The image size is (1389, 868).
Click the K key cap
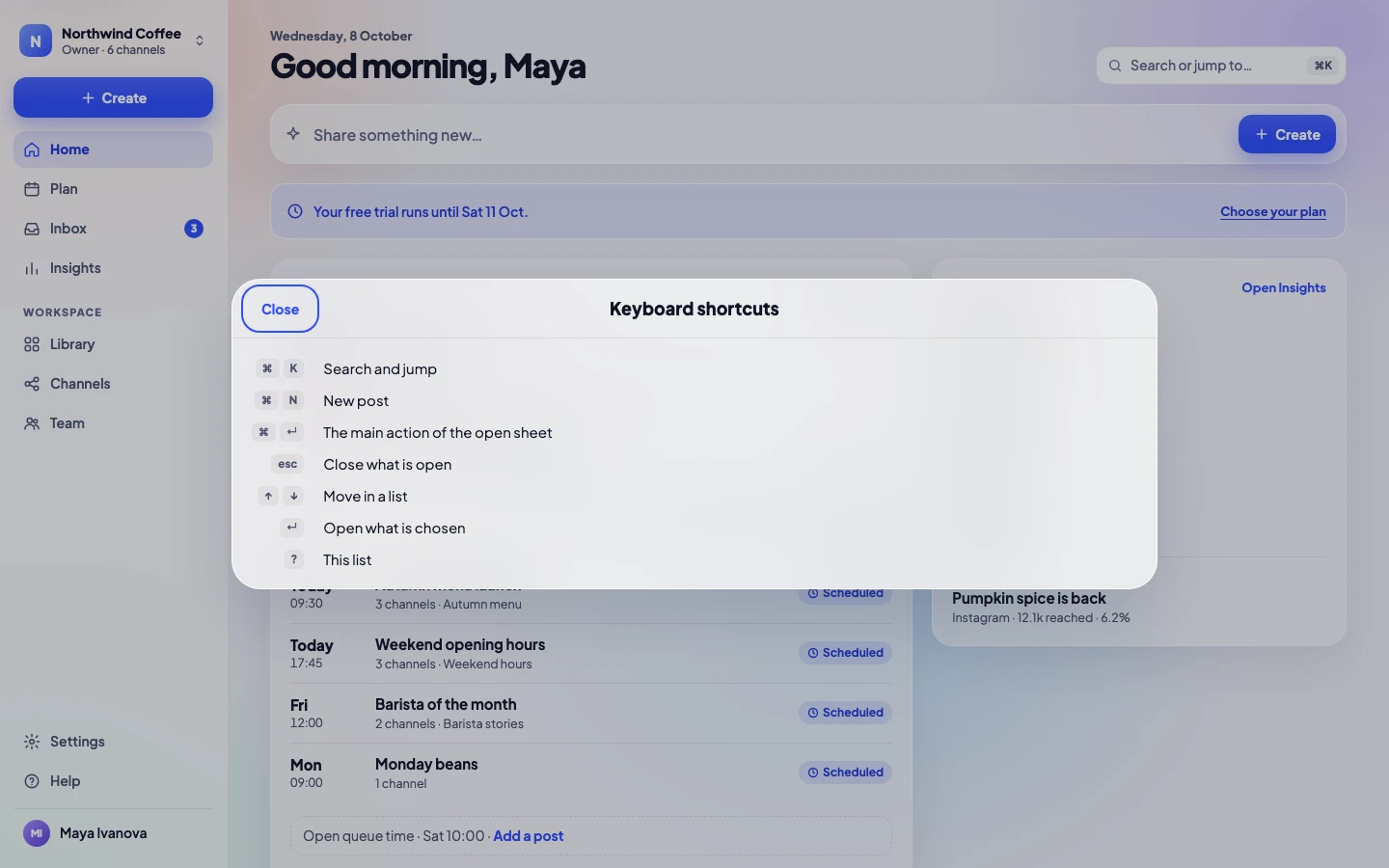(293, 368)
